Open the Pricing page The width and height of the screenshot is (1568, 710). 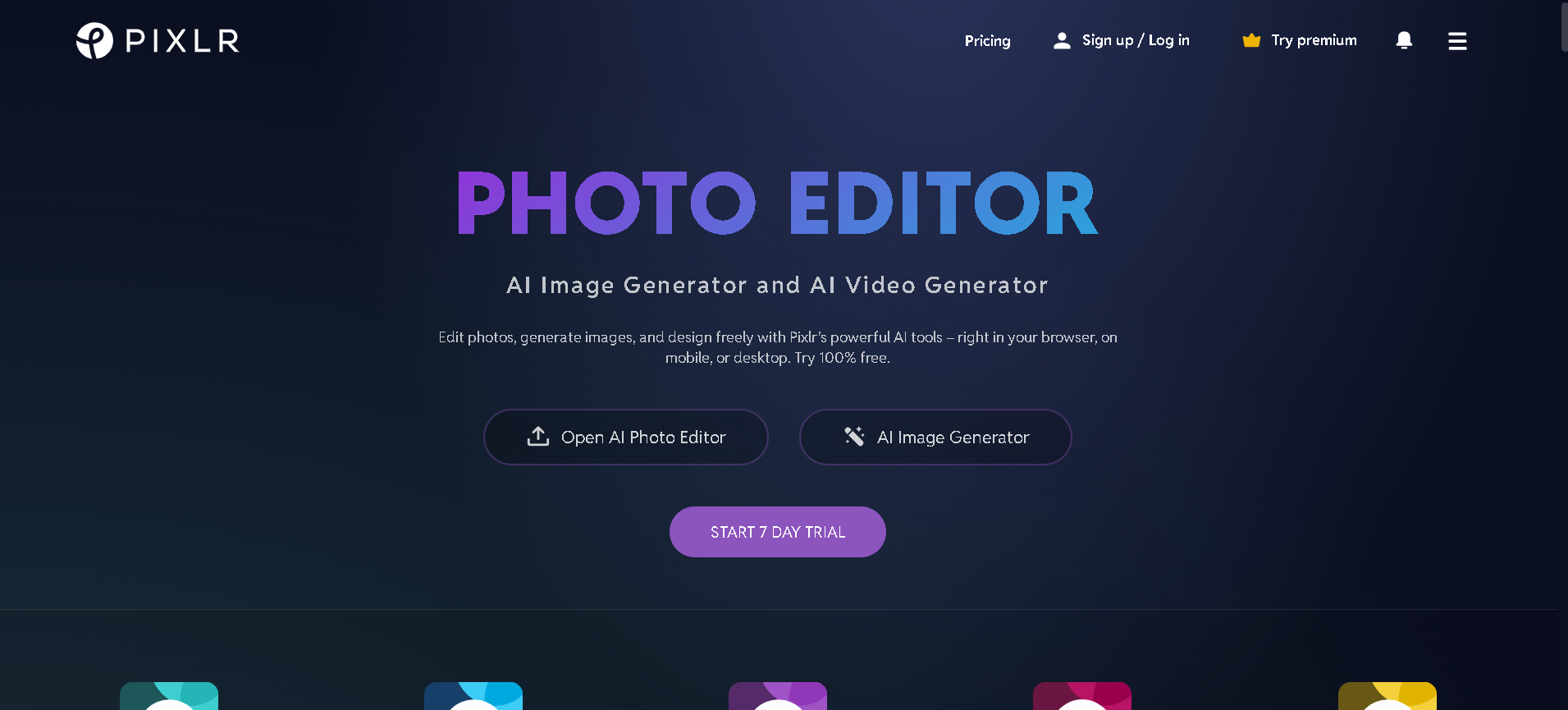coord(987,40)
